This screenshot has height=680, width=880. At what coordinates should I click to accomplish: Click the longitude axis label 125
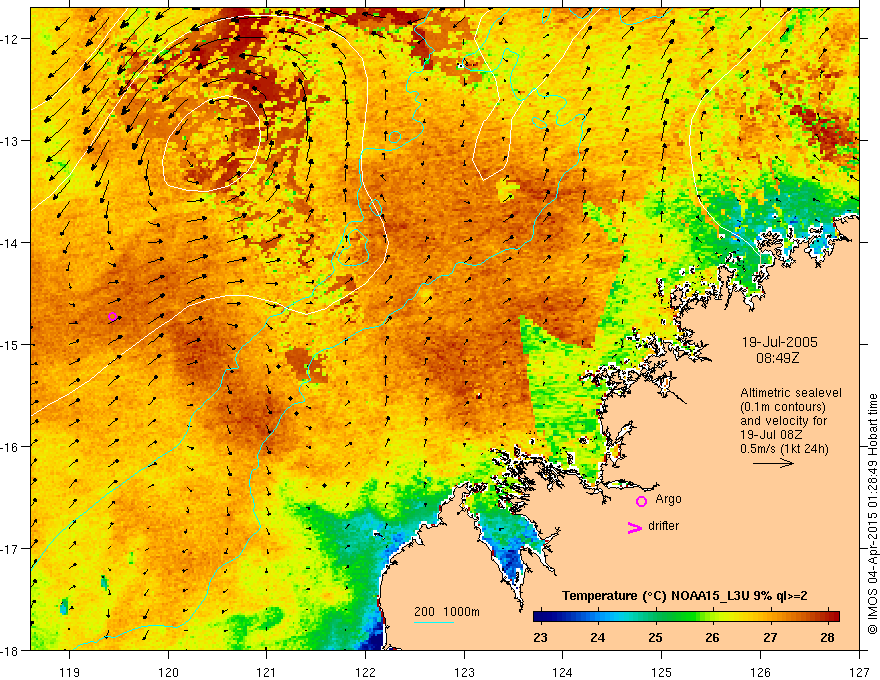(662, 672)
